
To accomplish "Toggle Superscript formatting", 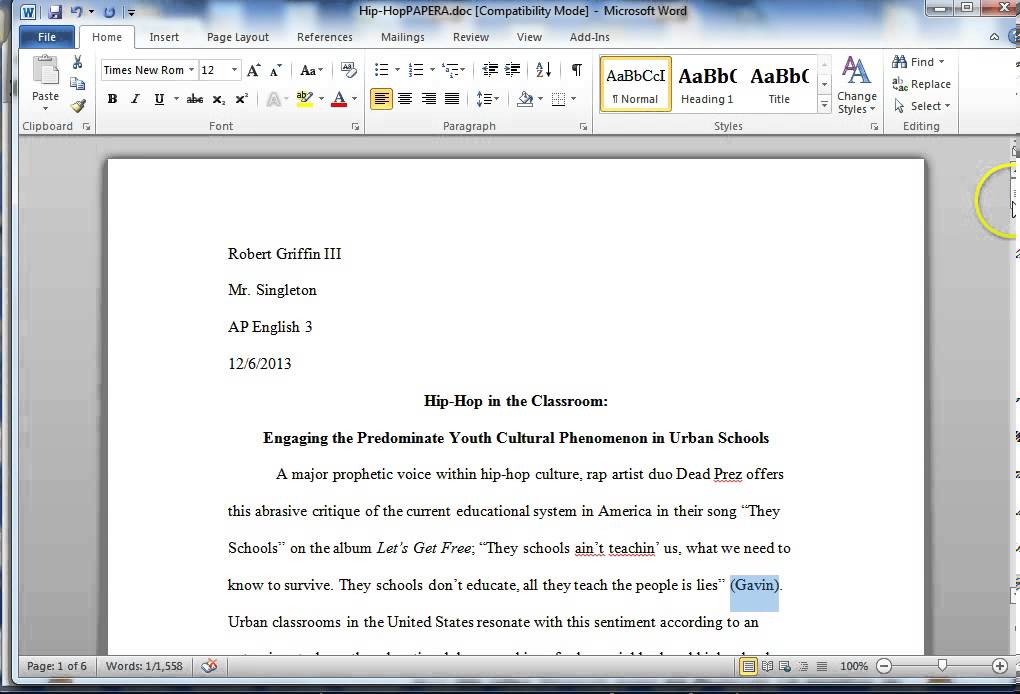I will [241, 99].
